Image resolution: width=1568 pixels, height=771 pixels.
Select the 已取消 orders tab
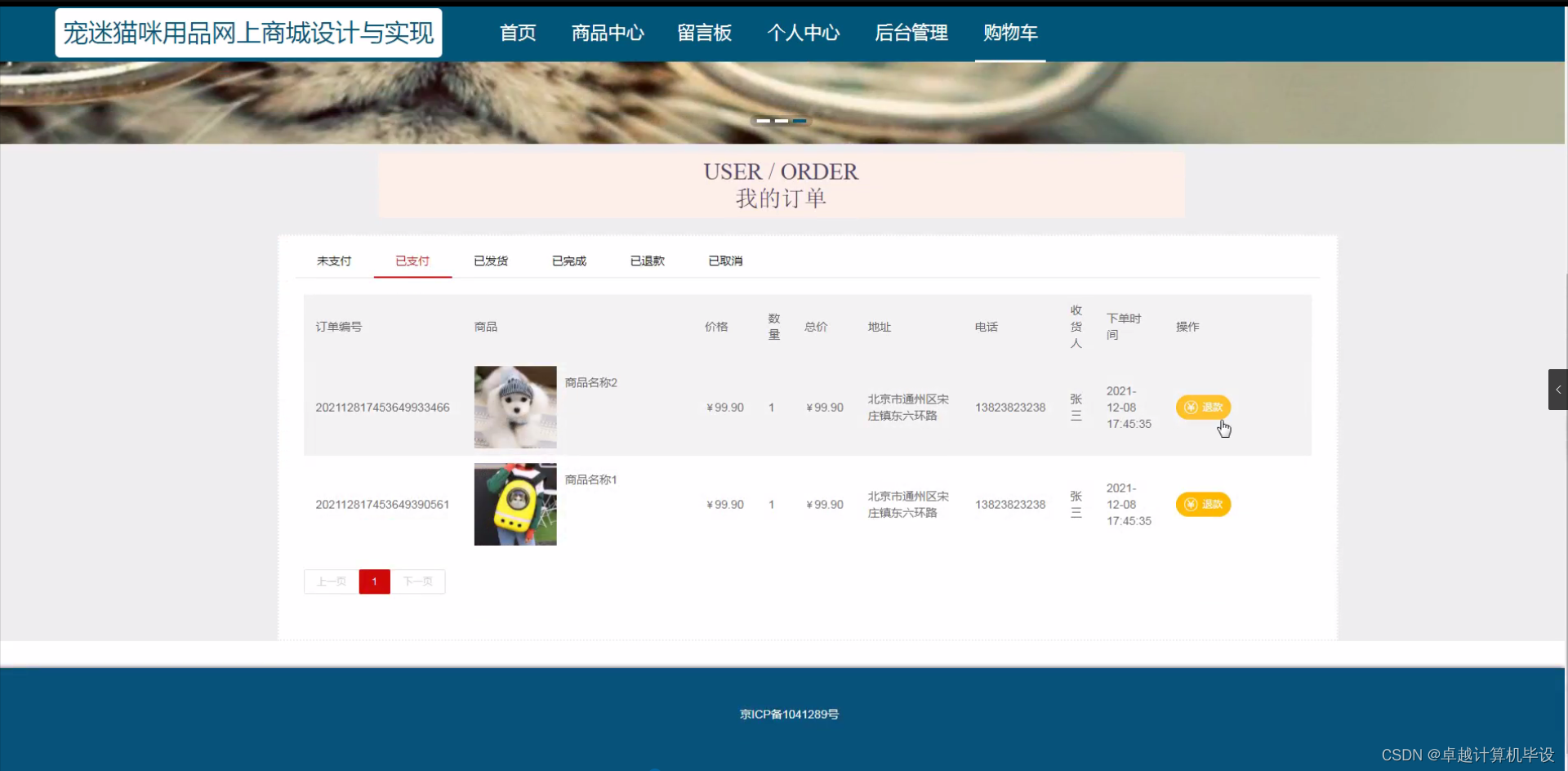click(x=725, y=261)
